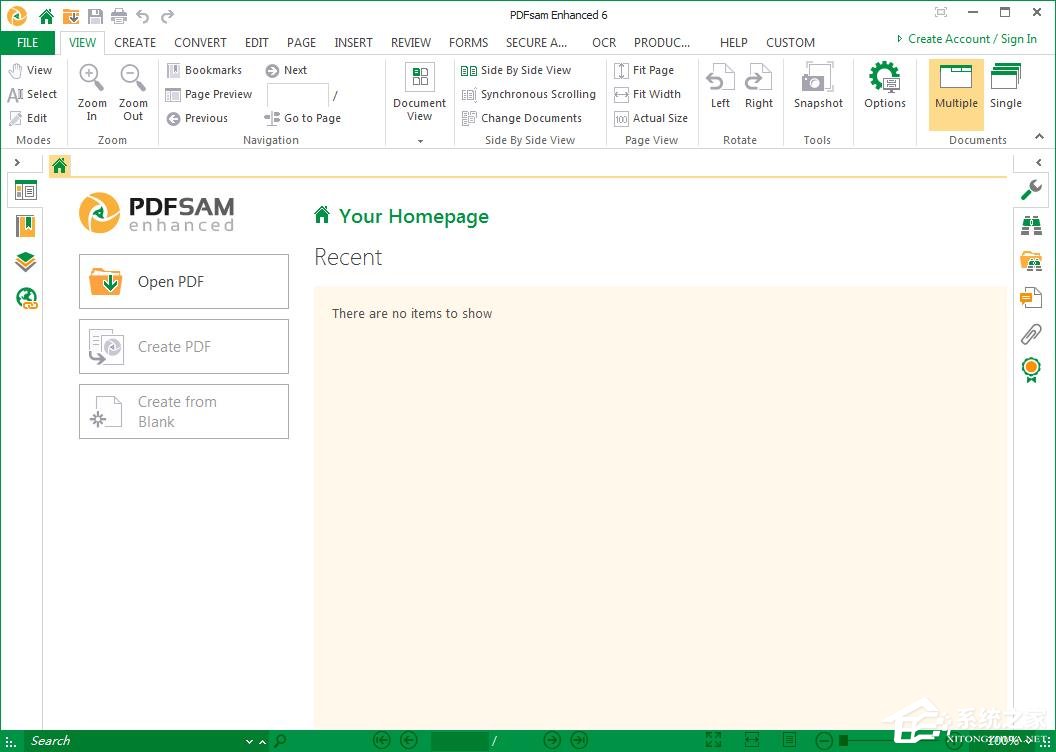The image size is (1056, 752).
Task: Open the paperclip attachments icon in right sidebar
Action: (1031, 333)
